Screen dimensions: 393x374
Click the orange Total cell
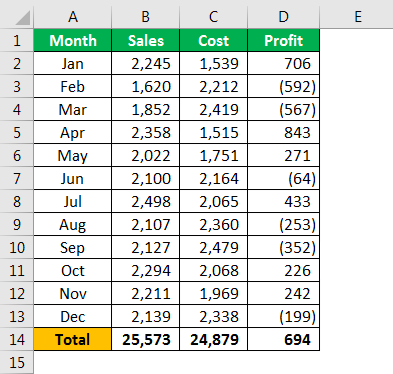pos(73,339)
